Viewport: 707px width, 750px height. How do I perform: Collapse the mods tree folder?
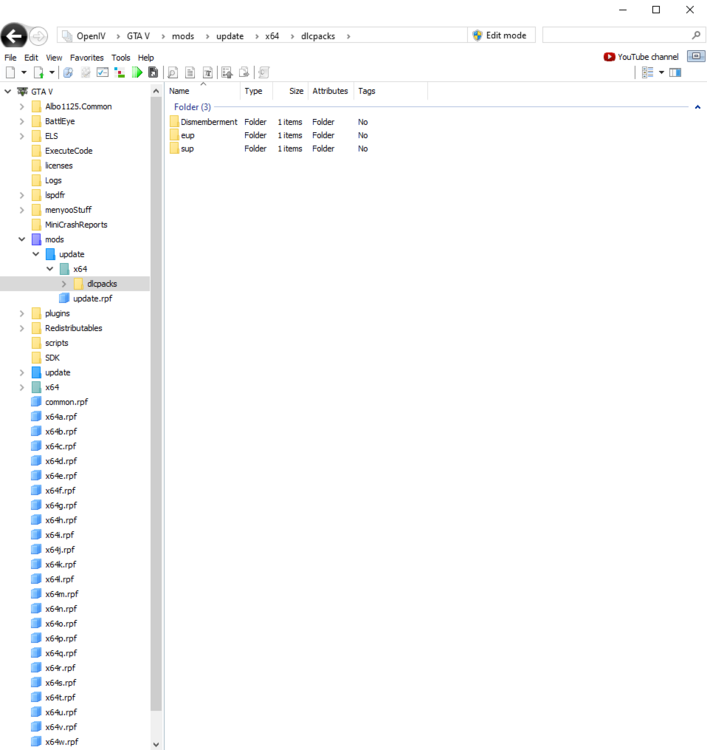[x=22, y=239]
